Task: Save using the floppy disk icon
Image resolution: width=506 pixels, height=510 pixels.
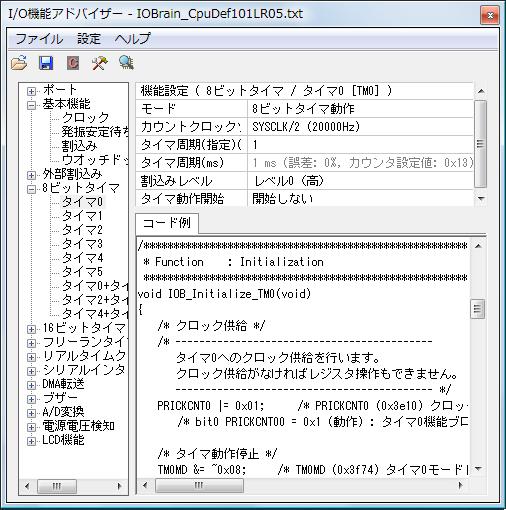Action: 46,63
